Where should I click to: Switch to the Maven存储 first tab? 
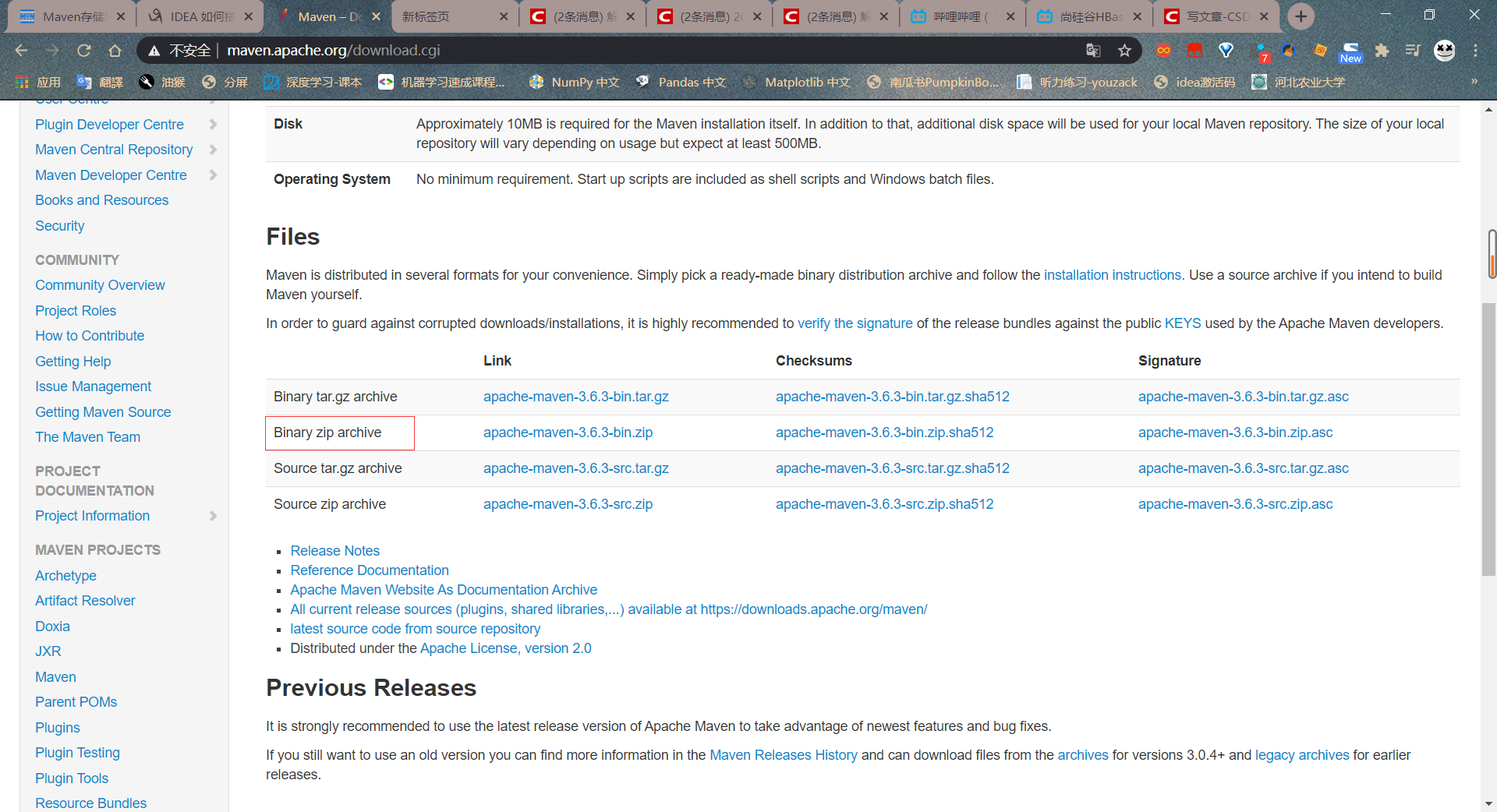(x=72, y=16)
